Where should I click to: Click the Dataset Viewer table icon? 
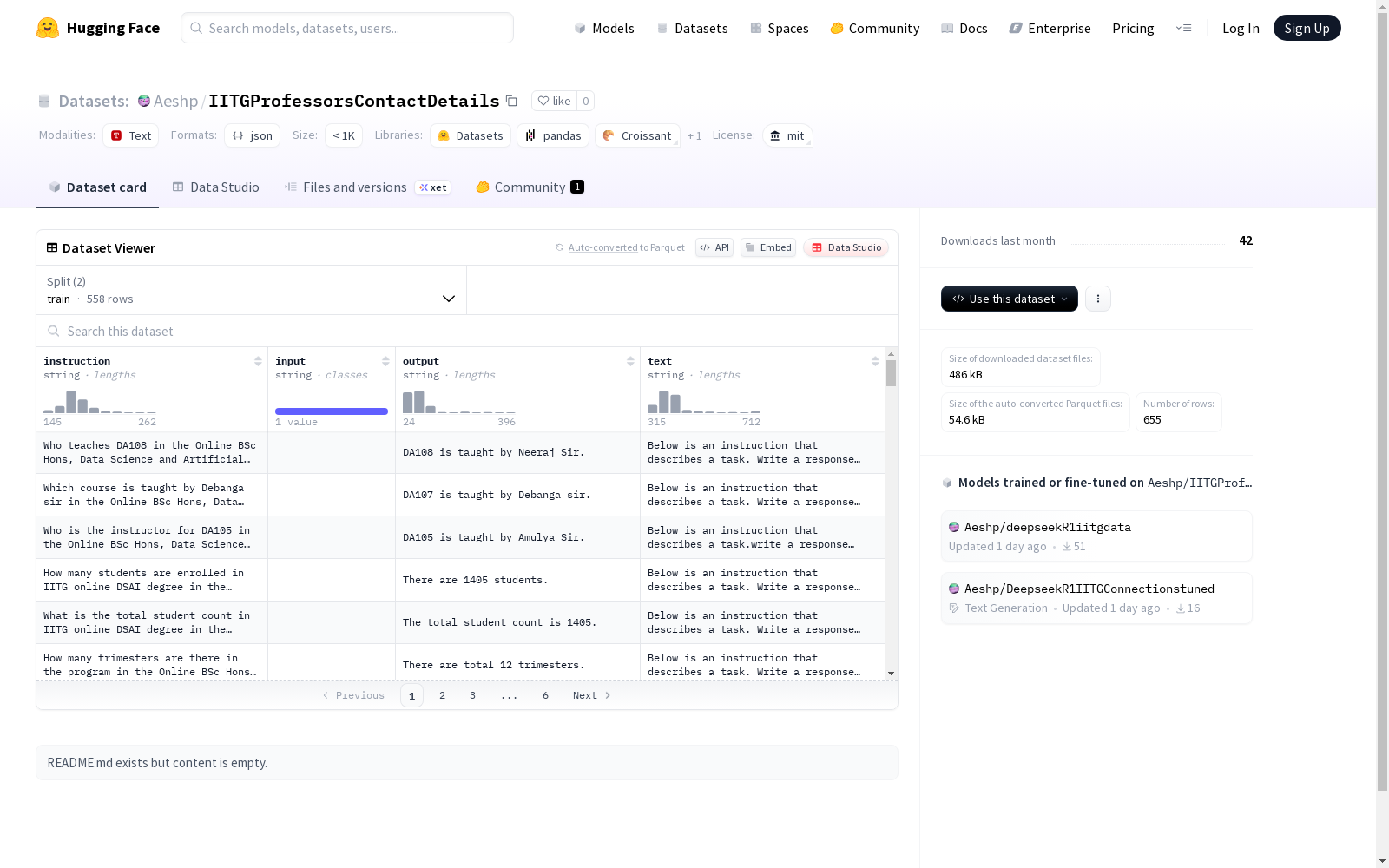(x=52, y=247)
